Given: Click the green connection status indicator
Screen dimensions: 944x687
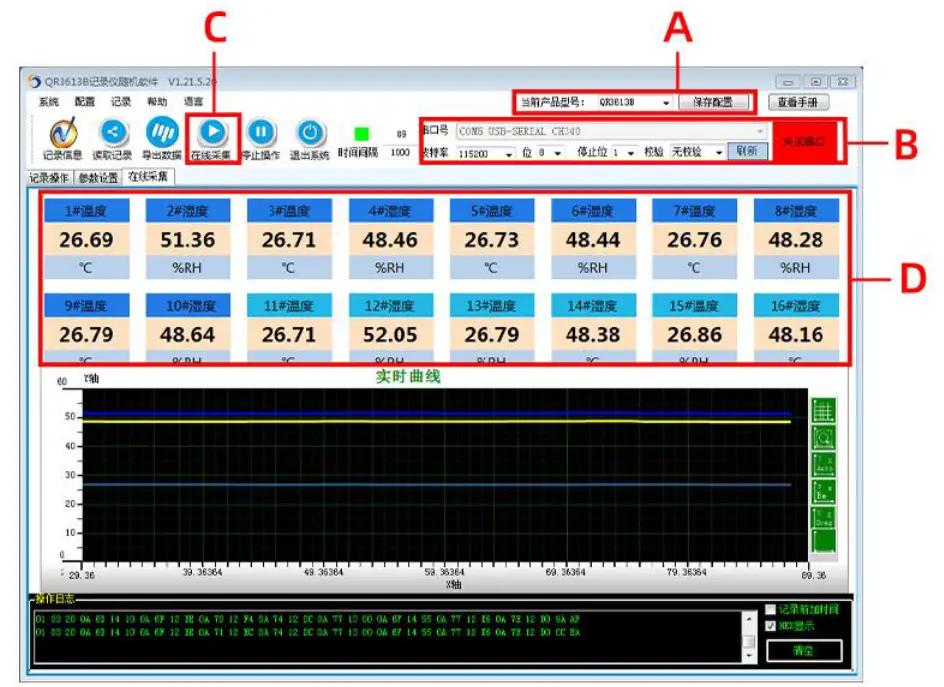Looking at the screenshot, I should 361,134.
